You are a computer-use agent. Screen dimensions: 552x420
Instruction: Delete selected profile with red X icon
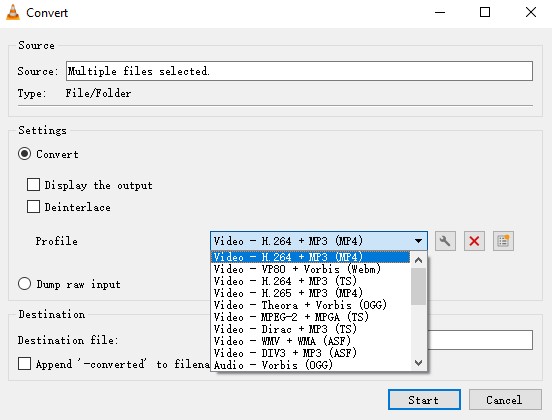click(474, 241)
